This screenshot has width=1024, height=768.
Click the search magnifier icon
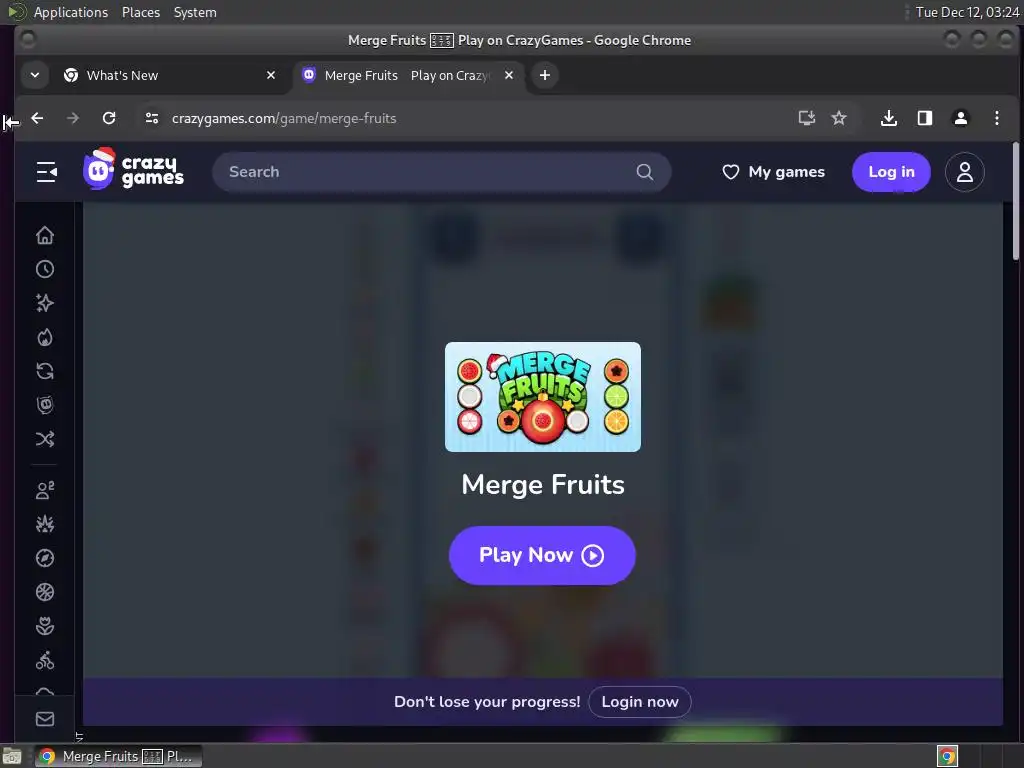[645, 172]
